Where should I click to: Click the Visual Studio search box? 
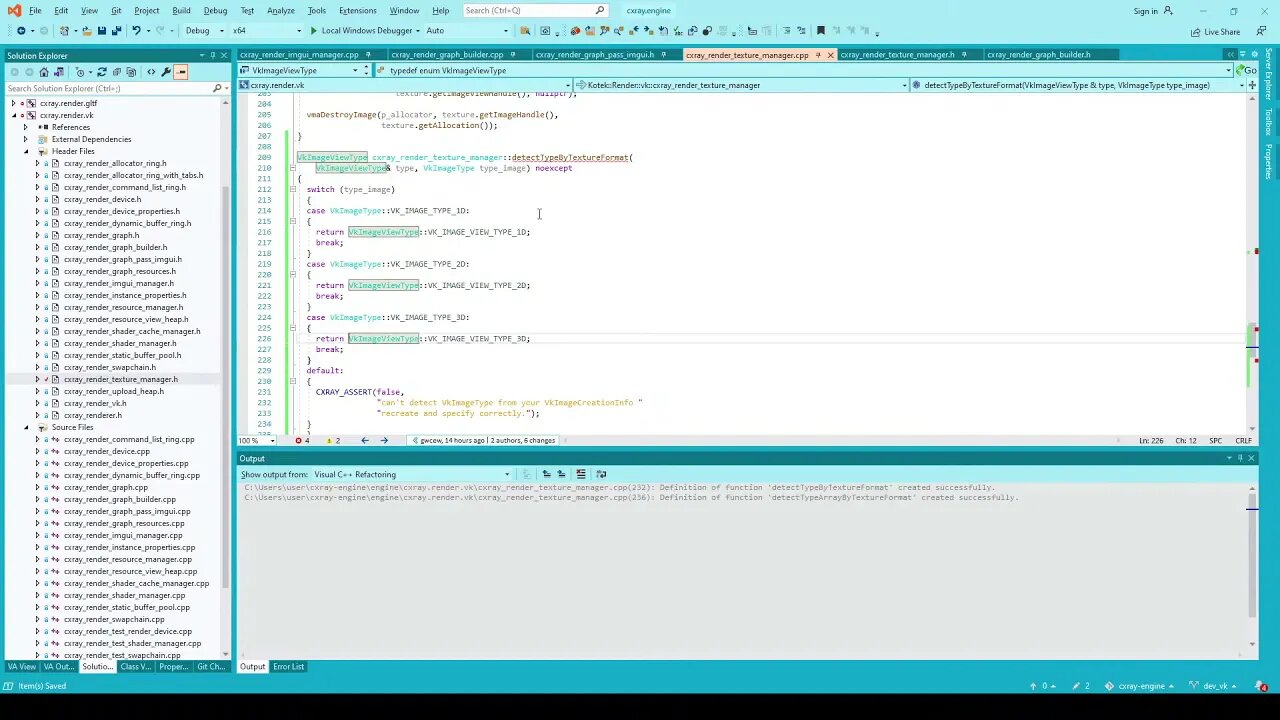pyautogui.click(x=534, y=11)
